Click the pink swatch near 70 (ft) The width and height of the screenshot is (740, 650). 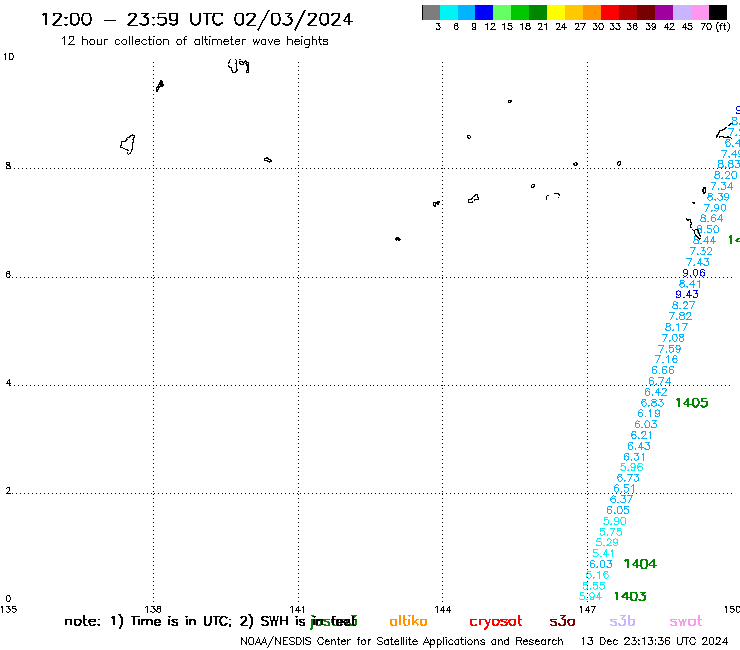[700, 12]
